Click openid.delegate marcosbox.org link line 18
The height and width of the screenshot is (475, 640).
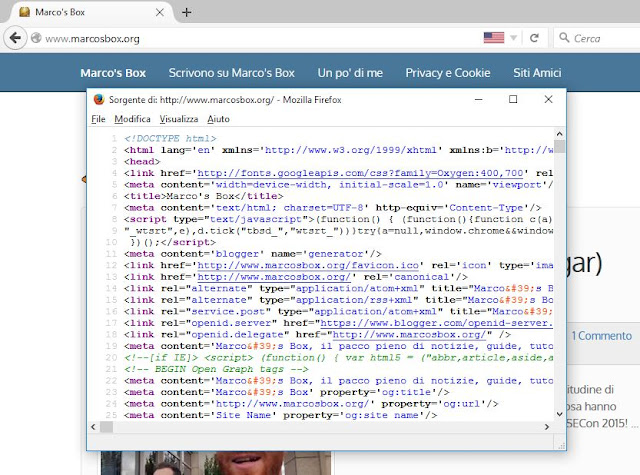[409, 334]
